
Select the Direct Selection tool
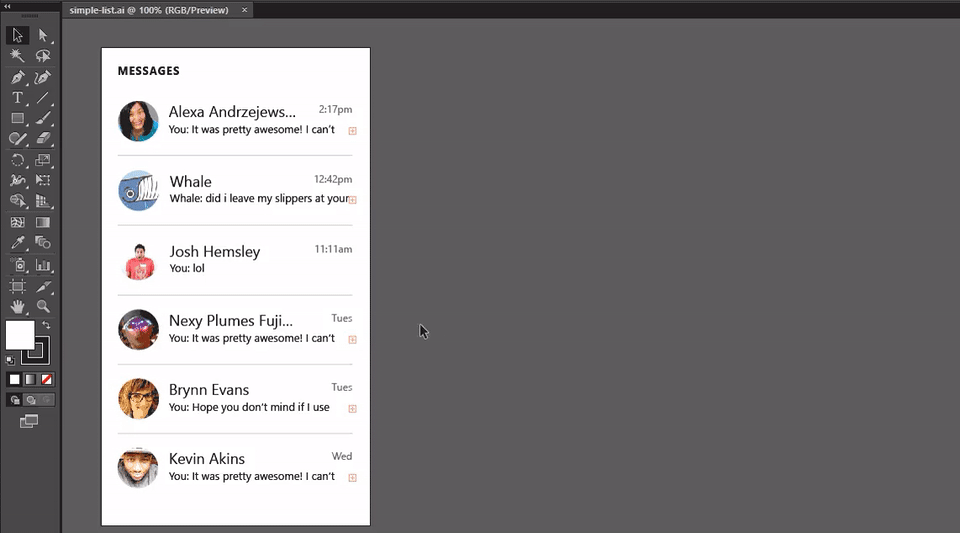click(43, 35)
